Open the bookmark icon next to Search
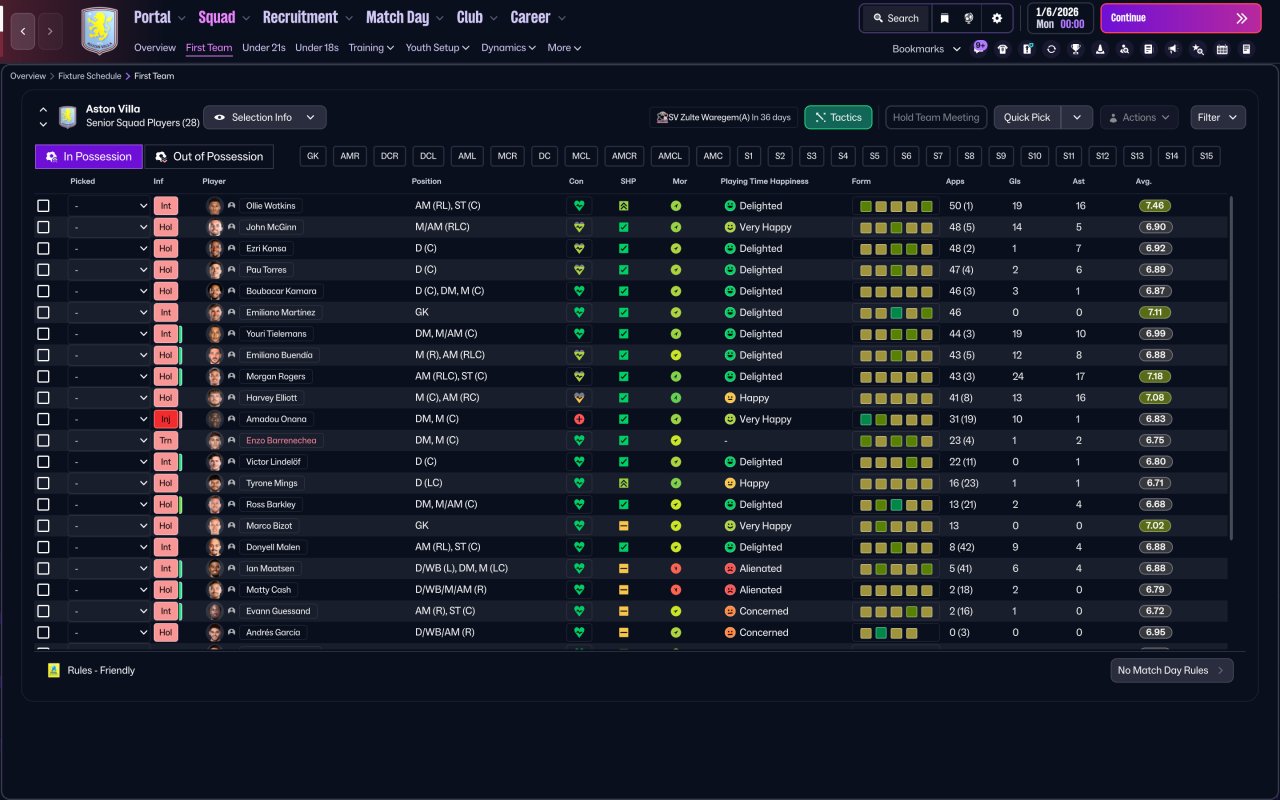This screenshot has width=1280, height=800. click(945, 18)
